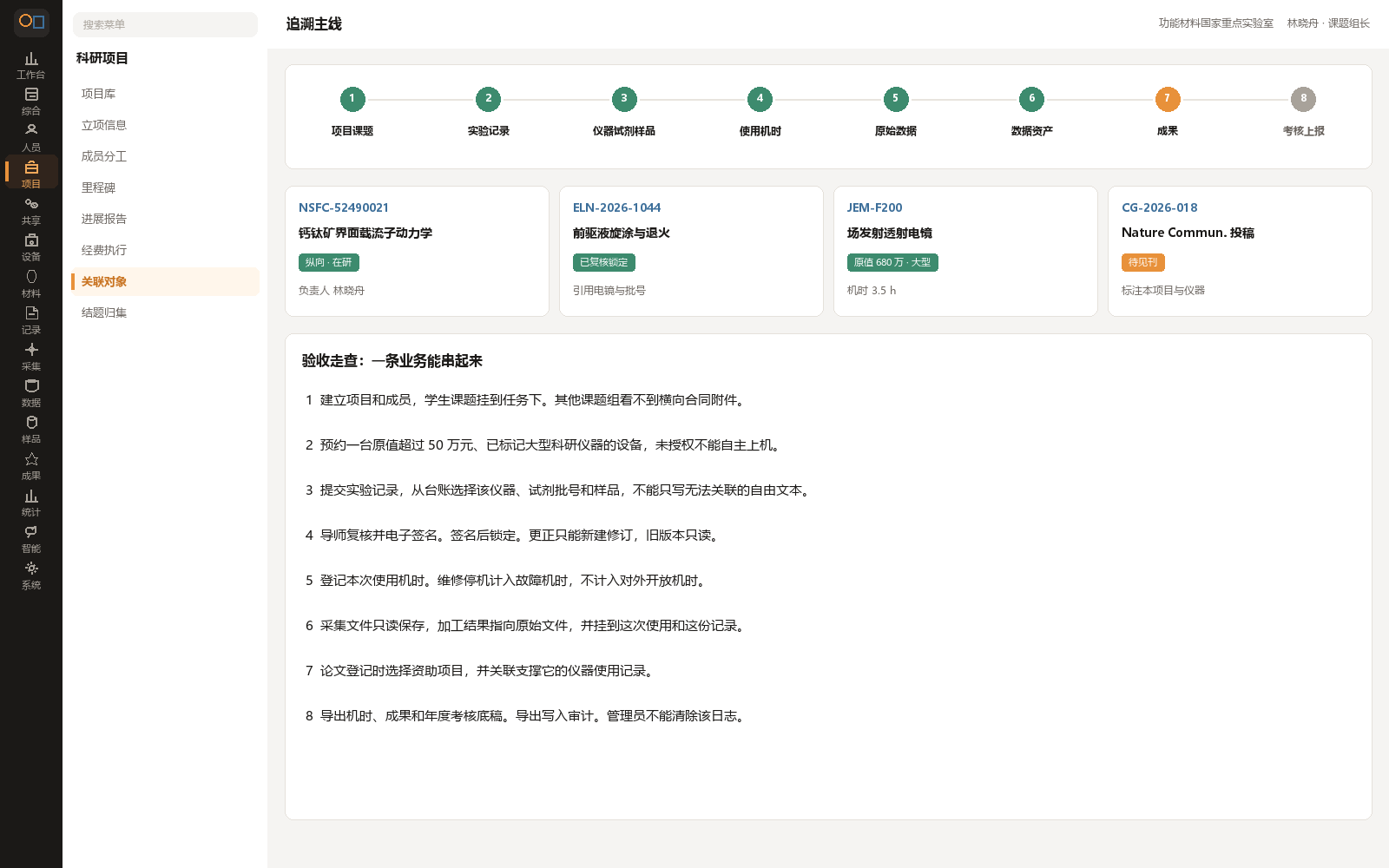This screenshot has width=1389, height=868.
Task: Open the 综合 sidebar icon
Action: click(31, 102)
